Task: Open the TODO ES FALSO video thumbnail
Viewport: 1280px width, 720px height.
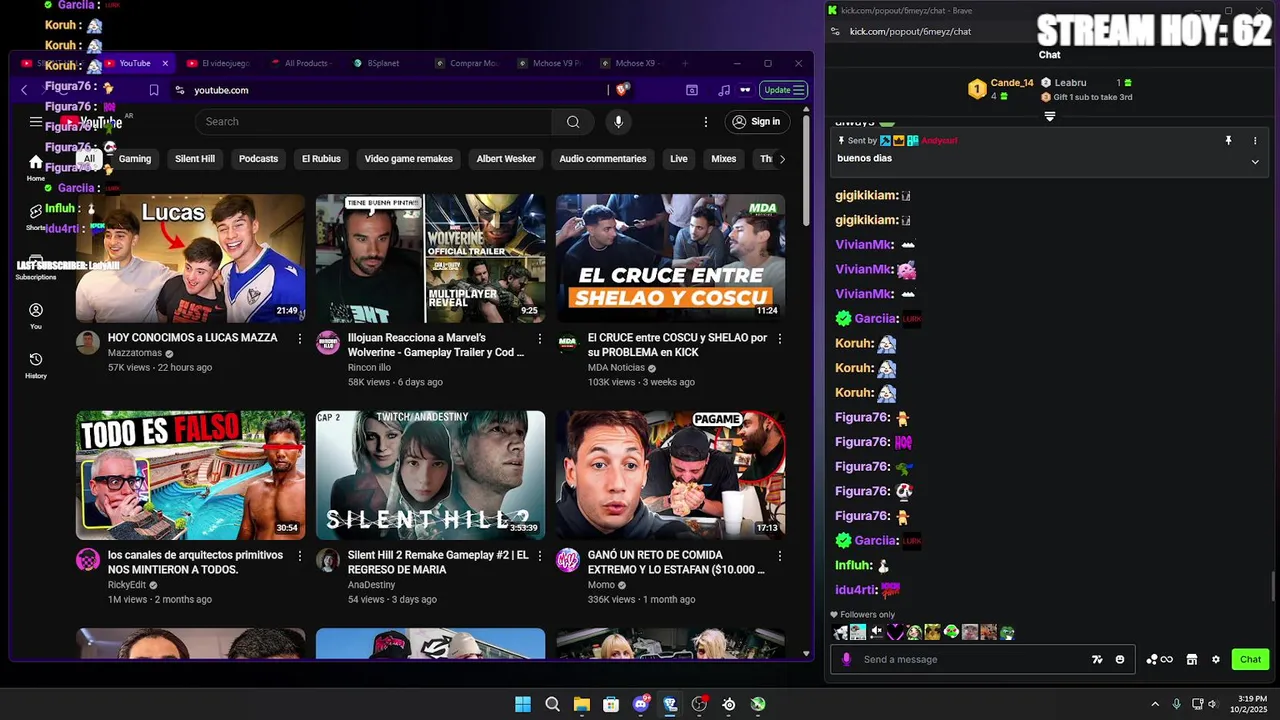Action: point(190,475)
